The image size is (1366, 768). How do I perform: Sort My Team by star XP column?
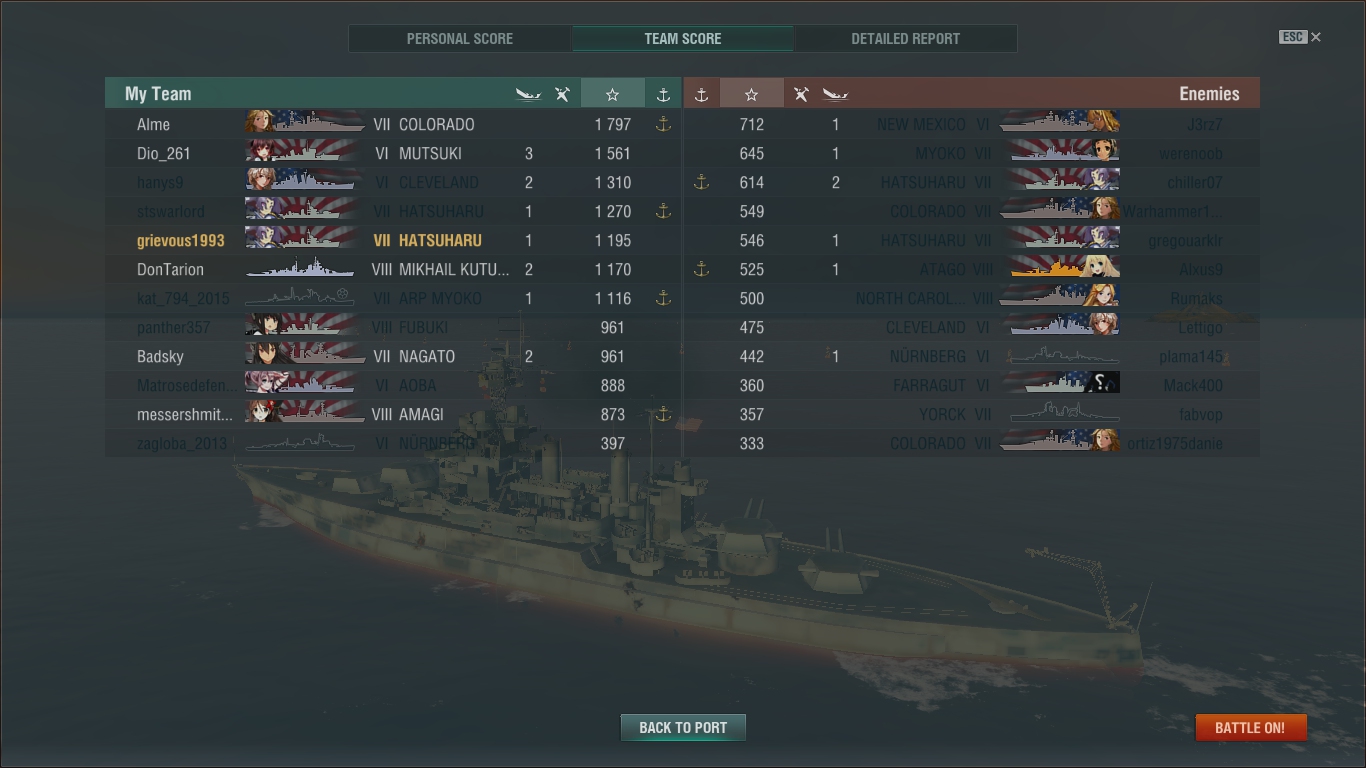[612, 94]
